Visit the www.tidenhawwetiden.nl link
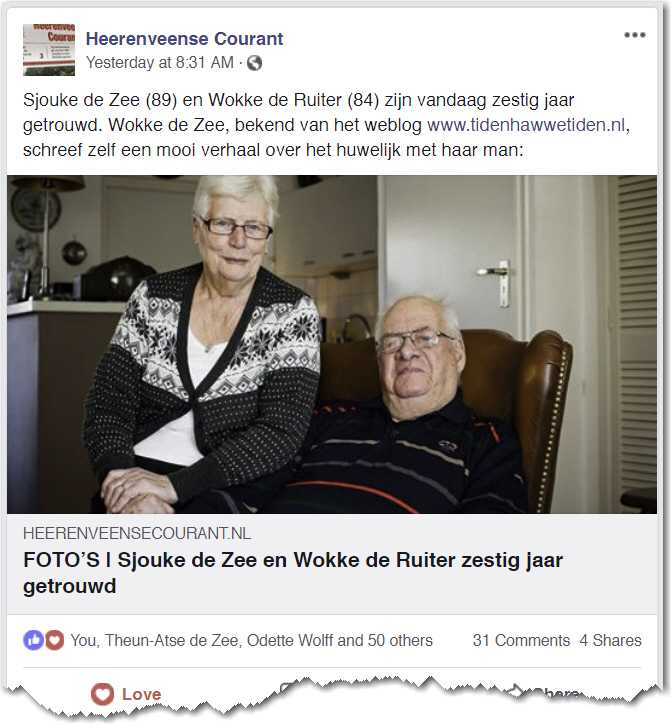The width and height of the screenshot is (671, 724). click(526, 125)
